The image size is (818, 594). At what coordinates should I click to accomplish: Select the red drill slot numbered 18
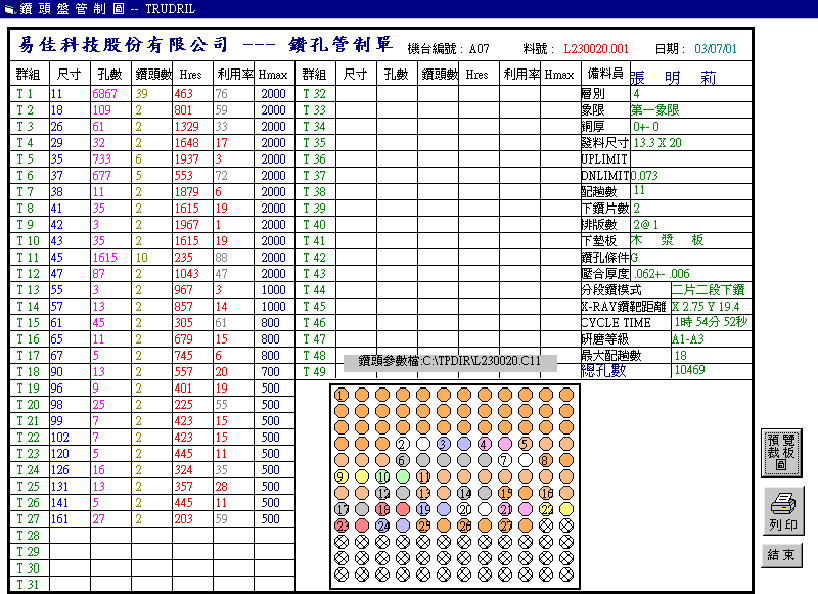coord(382,509)
